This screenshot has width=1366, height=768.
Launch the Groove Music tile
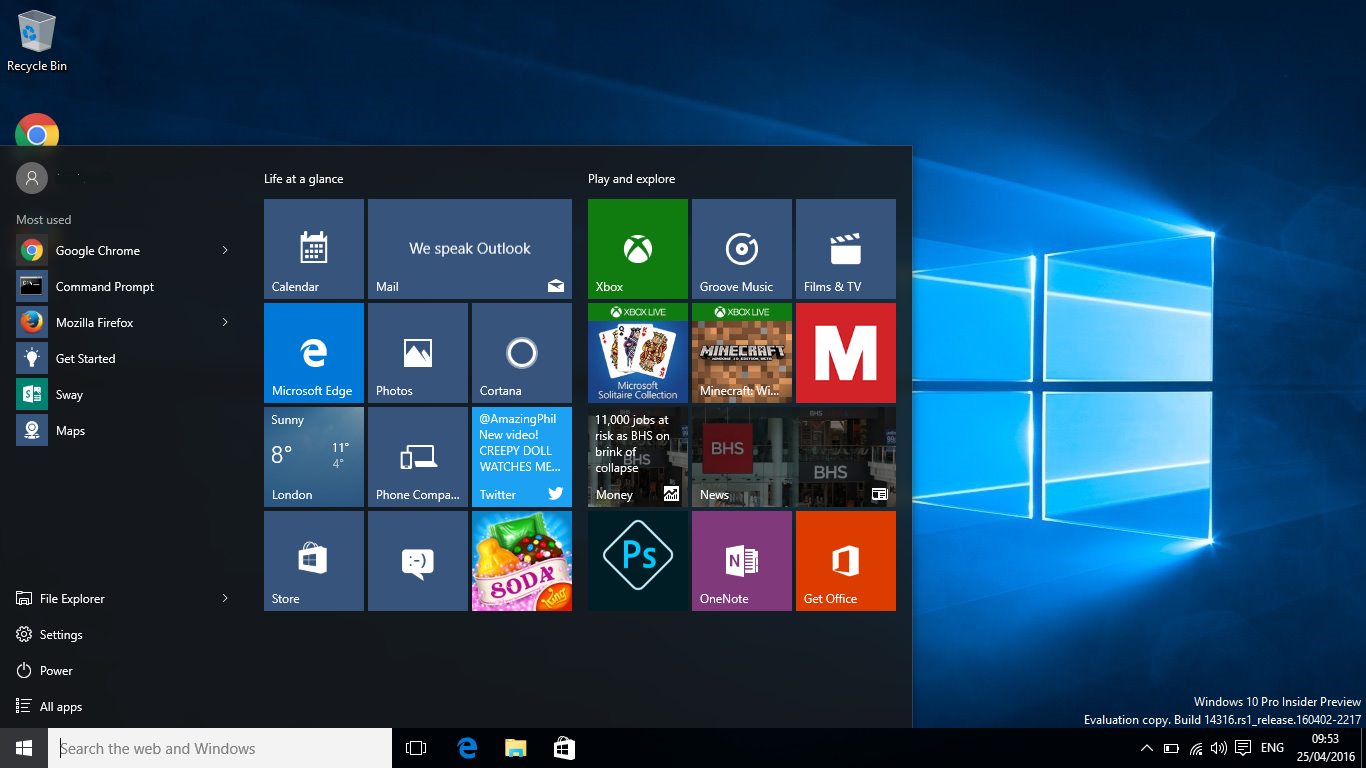click(741, 248)
